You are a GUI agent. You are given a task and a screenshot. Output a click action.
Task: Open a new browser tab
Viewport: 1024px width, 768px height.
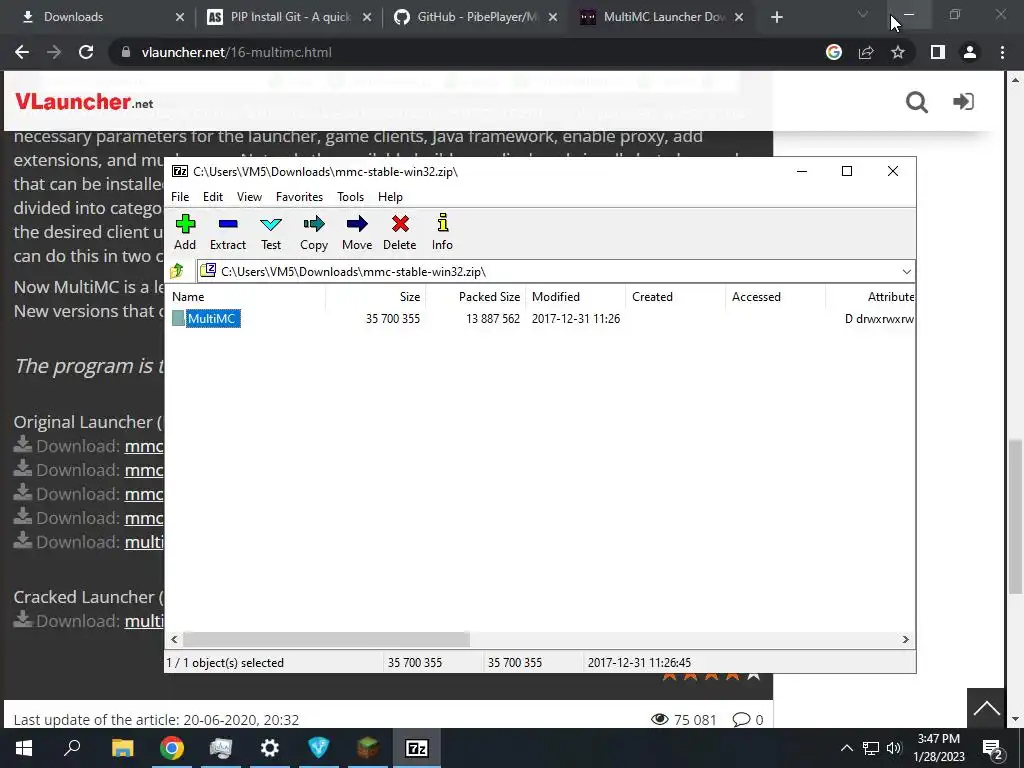coord(776,17)
